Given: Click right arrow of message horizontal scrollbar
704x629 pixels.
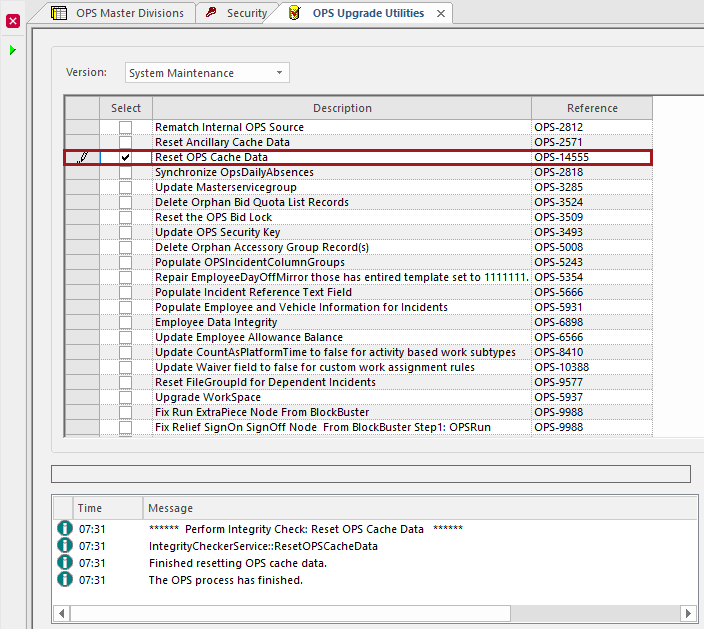Looking at the screenshot, I should 690,612.
